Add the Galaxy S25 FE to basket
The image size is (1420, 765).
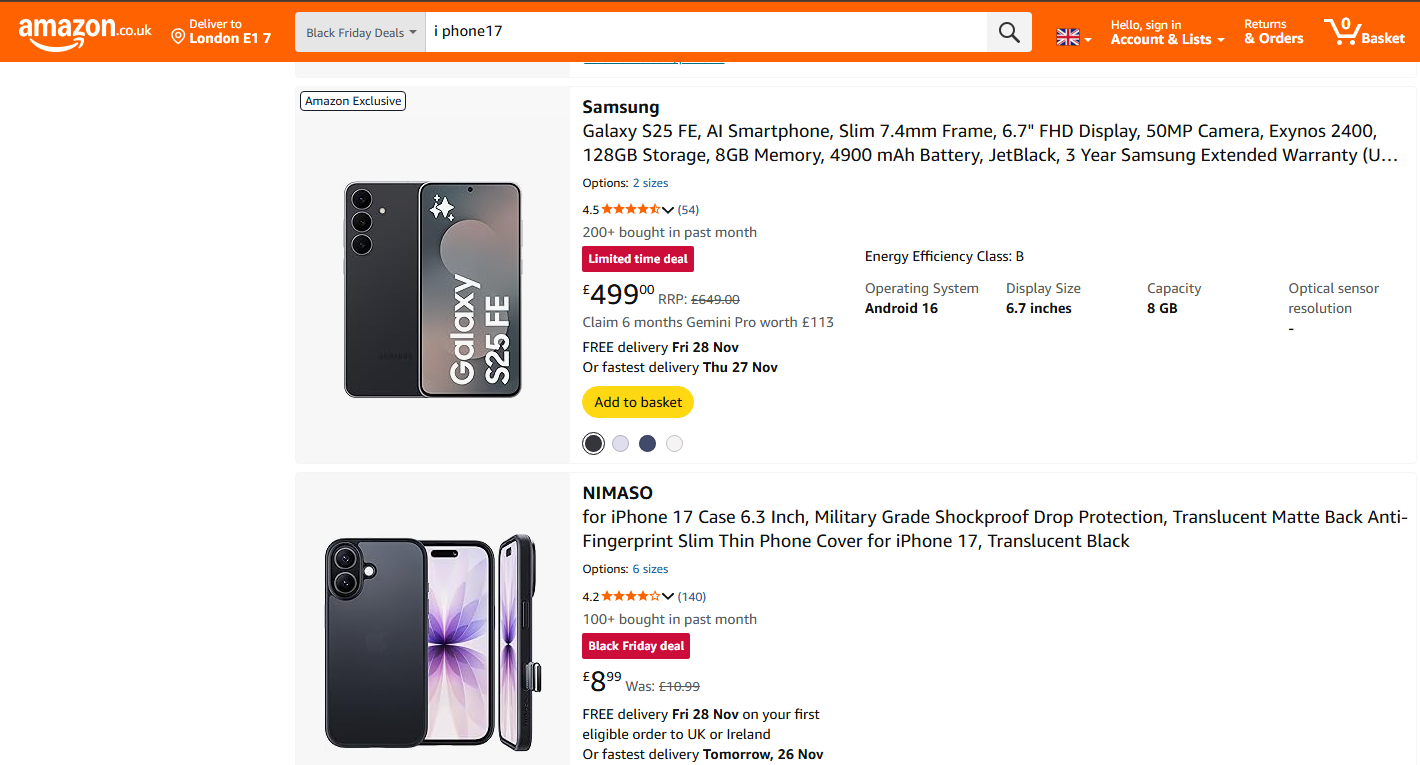tap(637, 402)
